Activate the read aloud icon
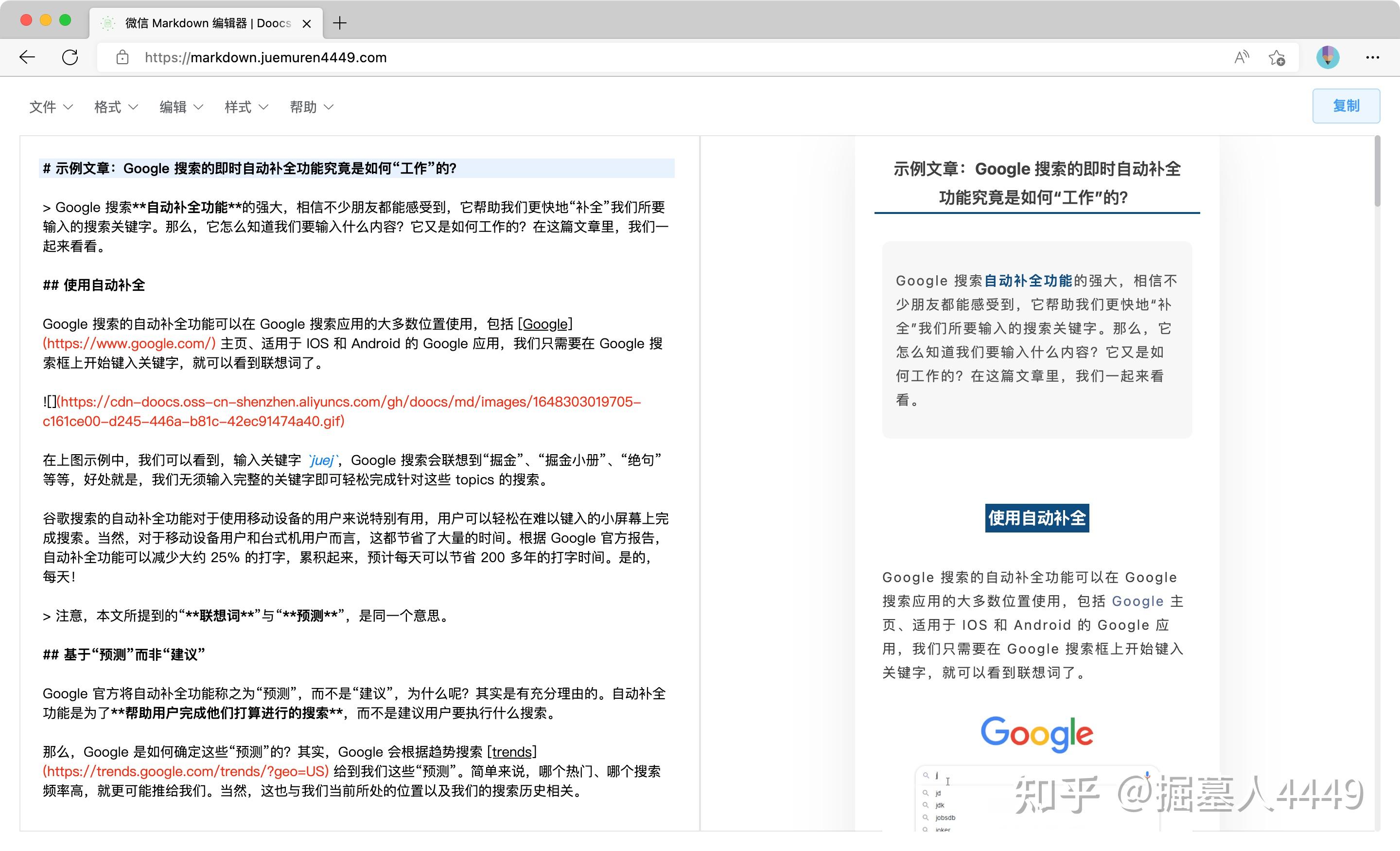Screen dimensions: 1400x851 [1242, 57]
